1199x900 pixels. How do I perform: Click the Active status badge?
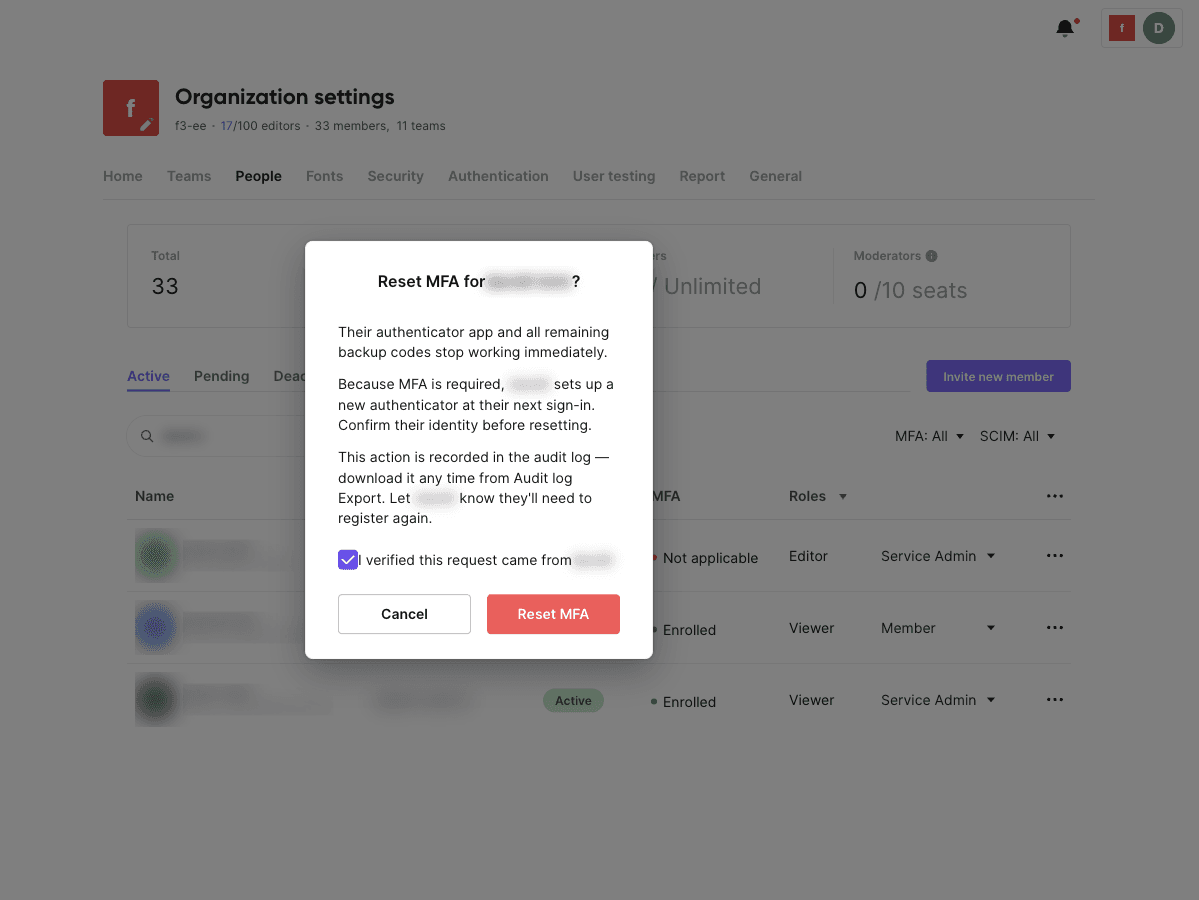pos(574,700)
